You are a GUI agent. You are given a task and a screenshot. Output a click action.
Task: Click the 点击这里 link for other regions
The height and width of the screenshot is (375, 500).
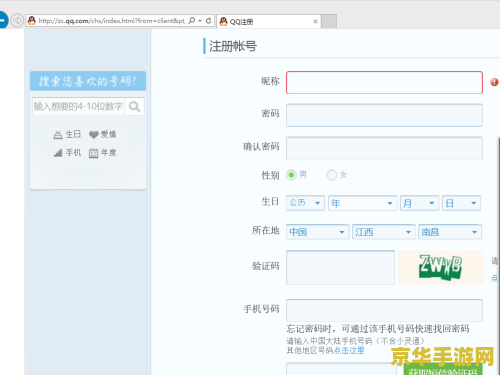[349, 350]
